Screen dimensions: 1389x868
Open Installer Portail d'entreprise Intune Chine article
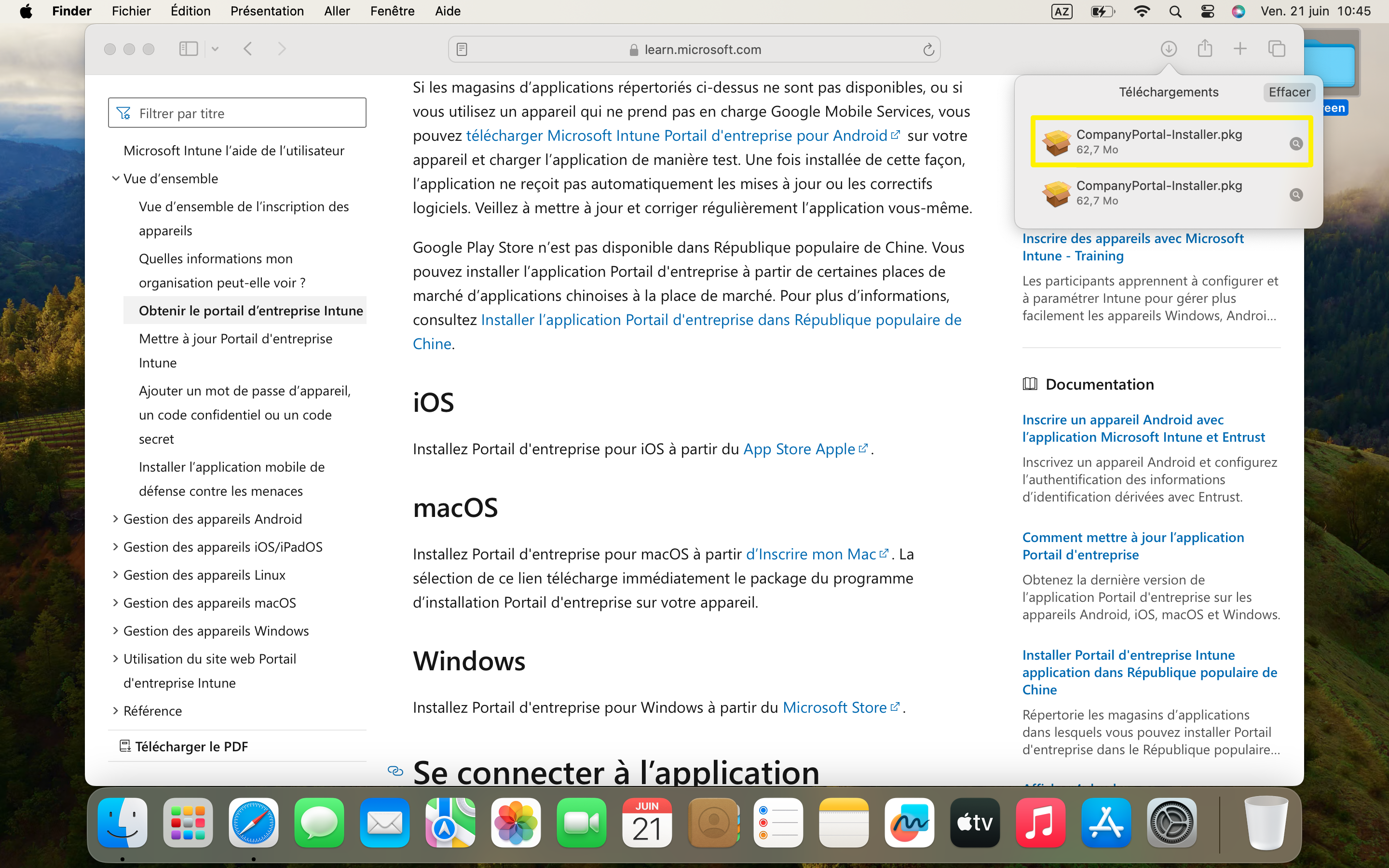click(x=1150, y=672)
